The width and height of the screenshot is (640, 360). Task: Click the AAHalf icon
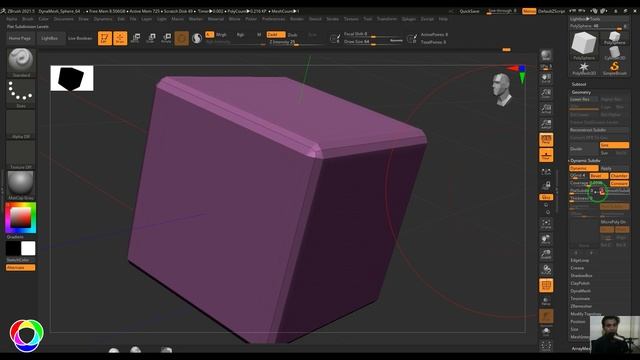(x=546, y=124)
